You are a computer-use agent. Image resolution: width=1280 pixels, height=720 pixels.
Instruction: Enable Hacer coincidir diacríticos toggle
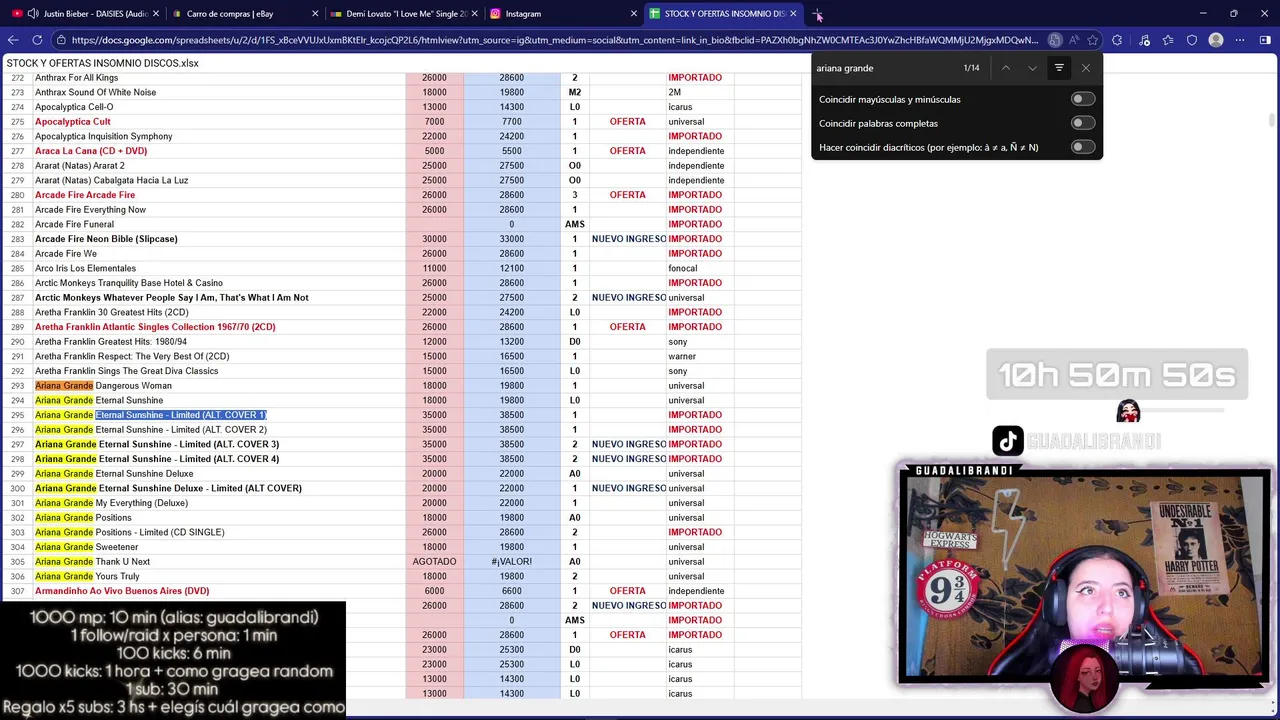pyautogui.click(x=1082, y=147)
